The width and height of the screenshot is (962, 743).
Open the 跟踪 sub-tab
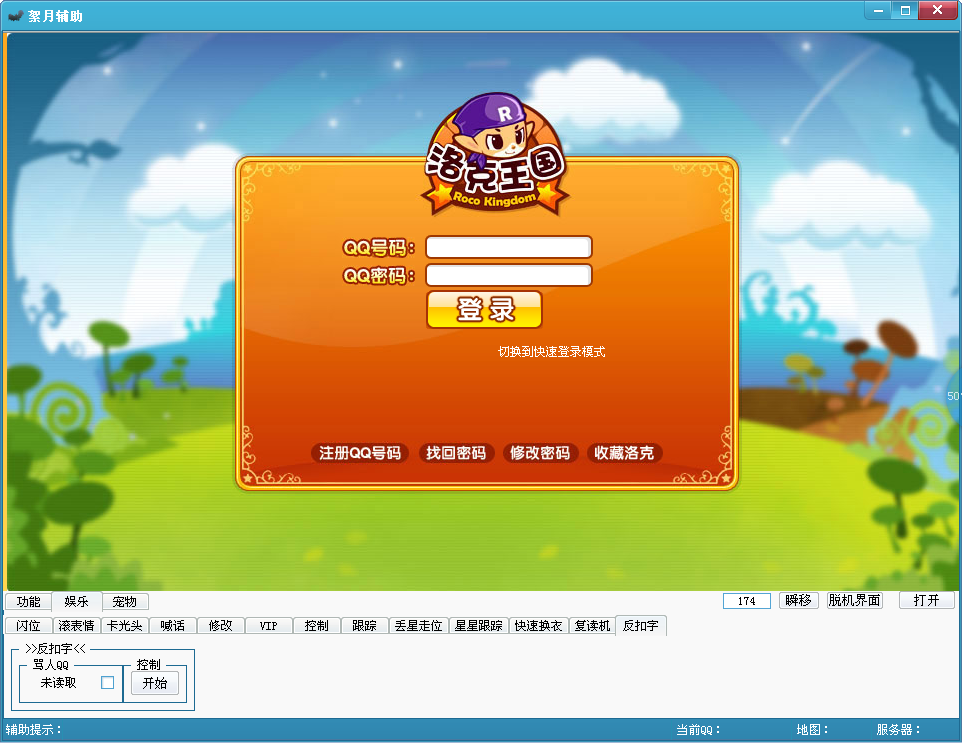point(364,625)
